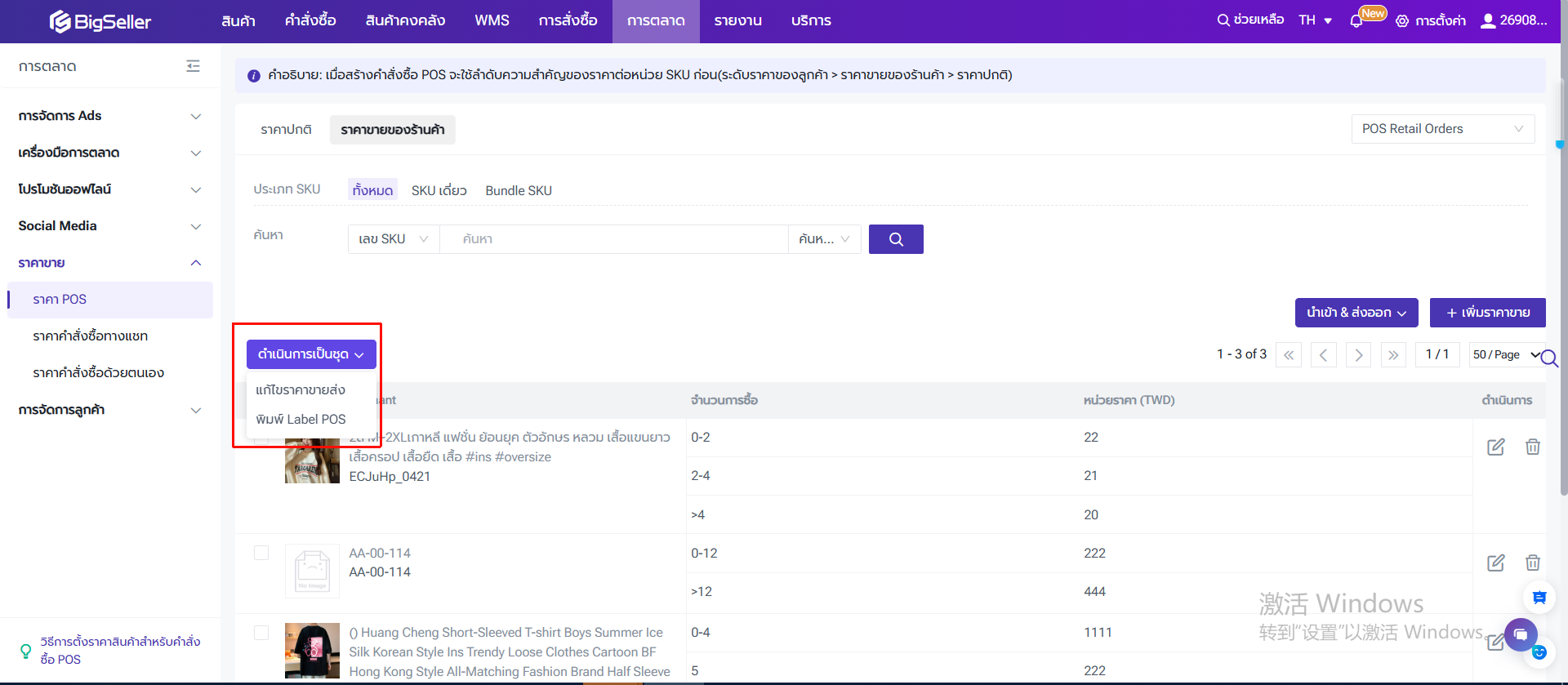Jump to first page arrow
The image size is (1568, 685).
pyautogui.click(x=1288, y=355)
